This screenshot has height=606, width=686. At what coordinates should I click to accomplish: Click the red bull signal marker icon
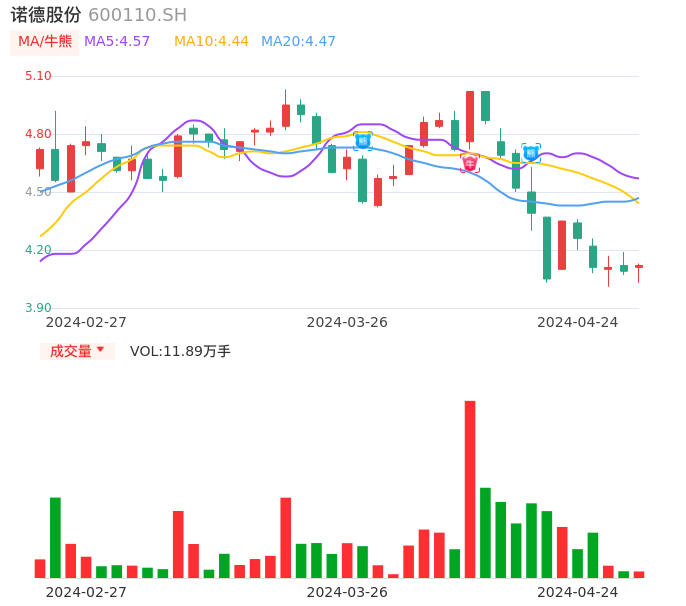(x=470, y=162)
